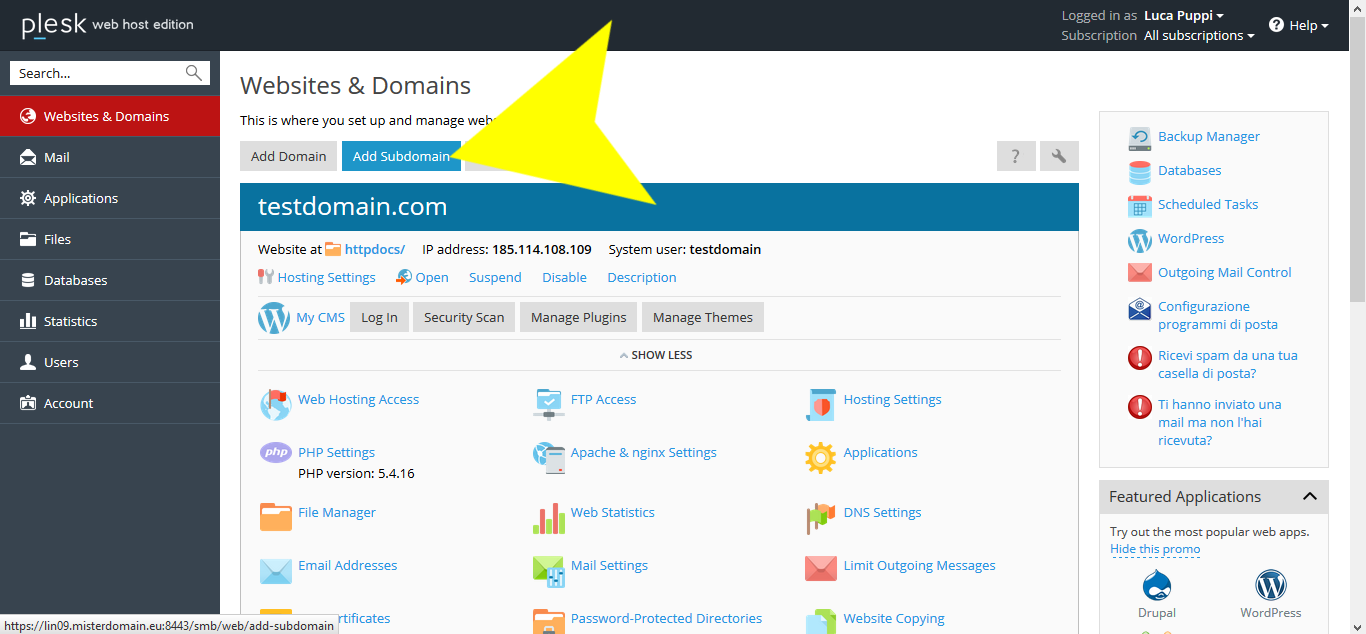The width and height of the screenshot is (1366, 634).
Task: Open the Databases tool in right panel
Action: 1189,170
